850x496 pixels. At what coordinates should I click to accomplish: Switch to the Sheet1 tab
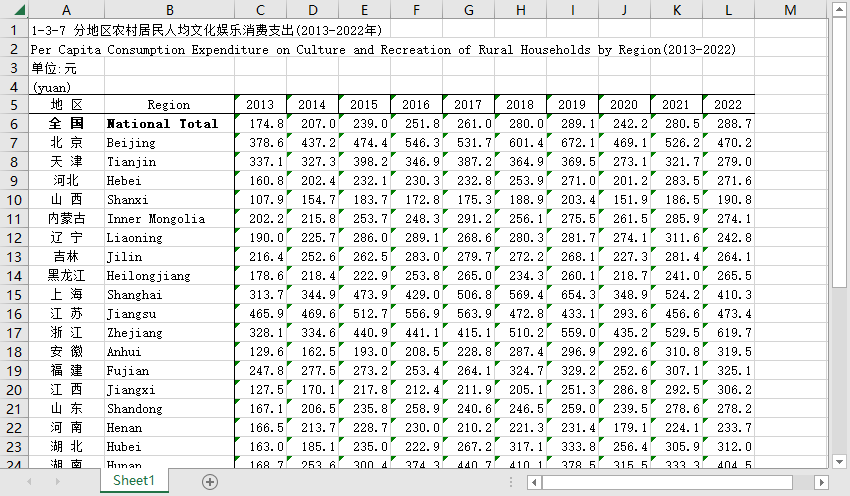[134, 480]
